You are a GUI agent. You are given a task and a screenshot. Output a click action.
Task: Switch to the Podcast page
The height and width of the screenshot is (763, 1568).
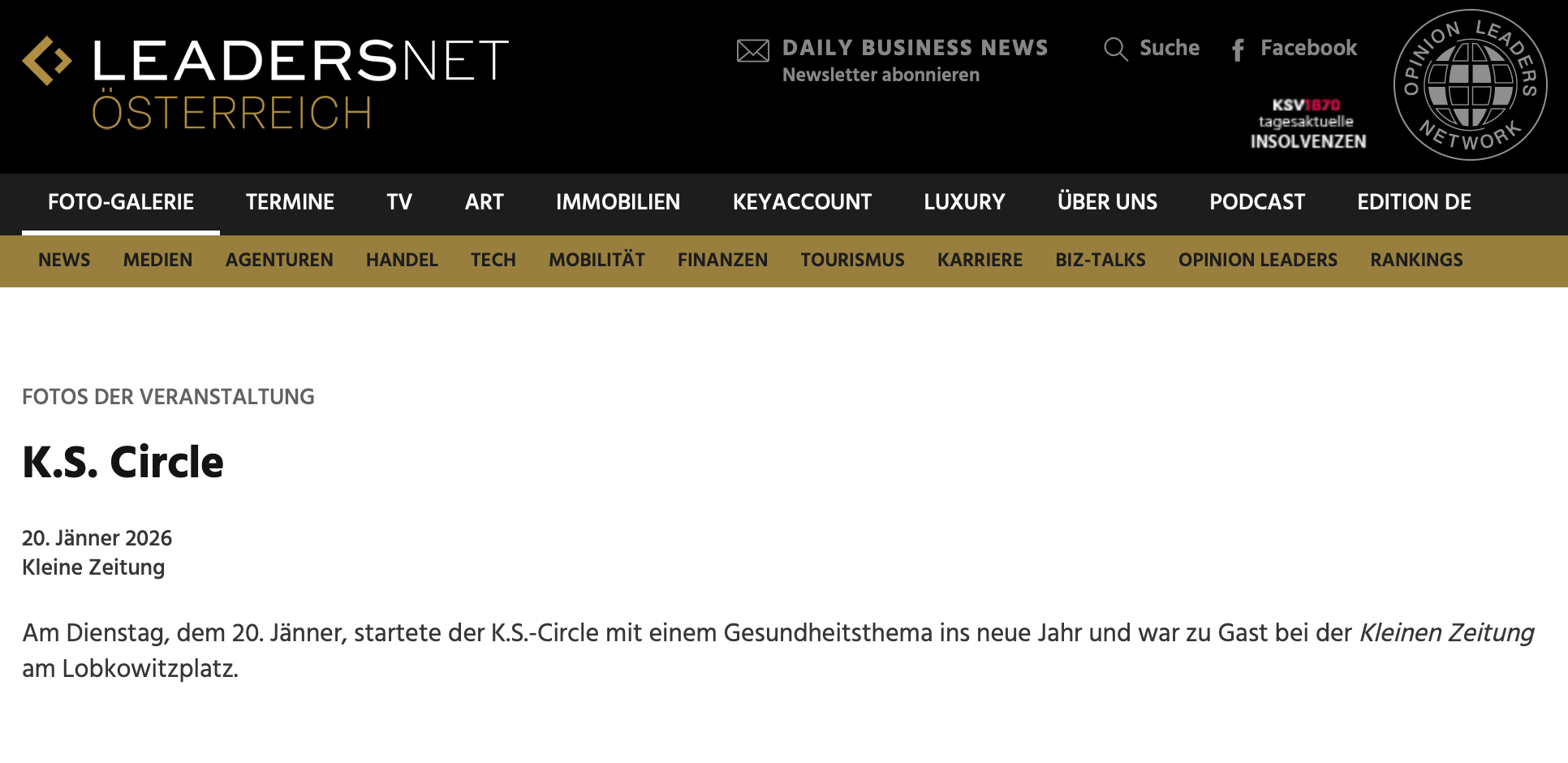pos(1256,202)
